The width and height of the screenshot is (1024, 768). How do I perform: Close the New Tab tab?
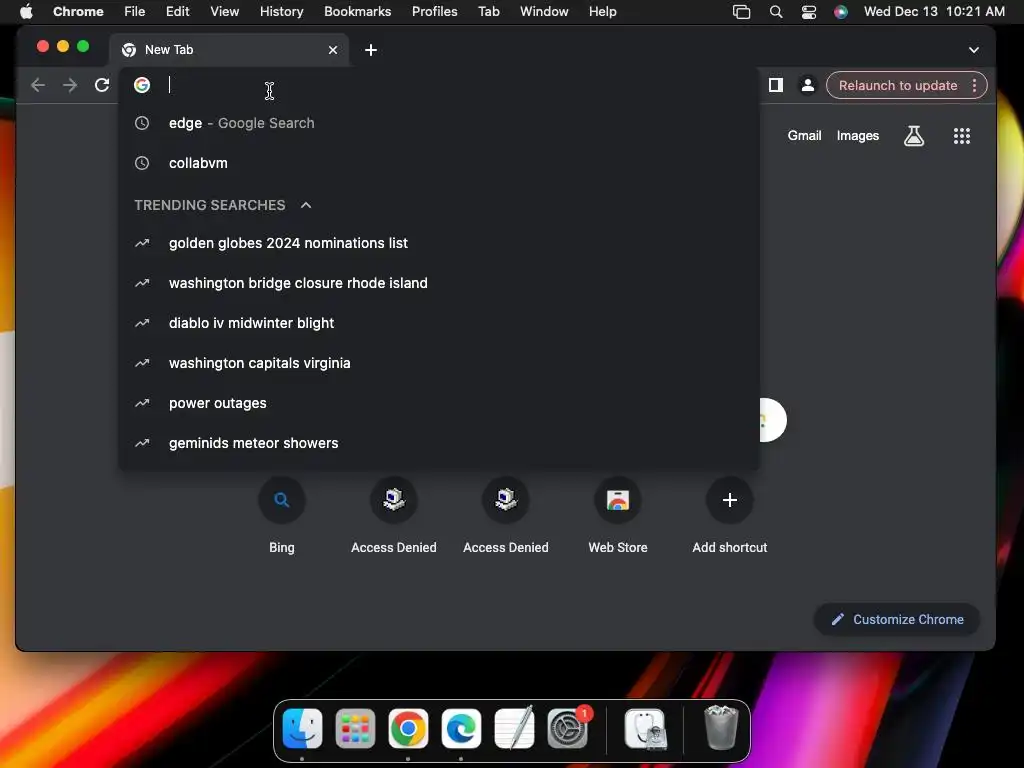point(333,50)
